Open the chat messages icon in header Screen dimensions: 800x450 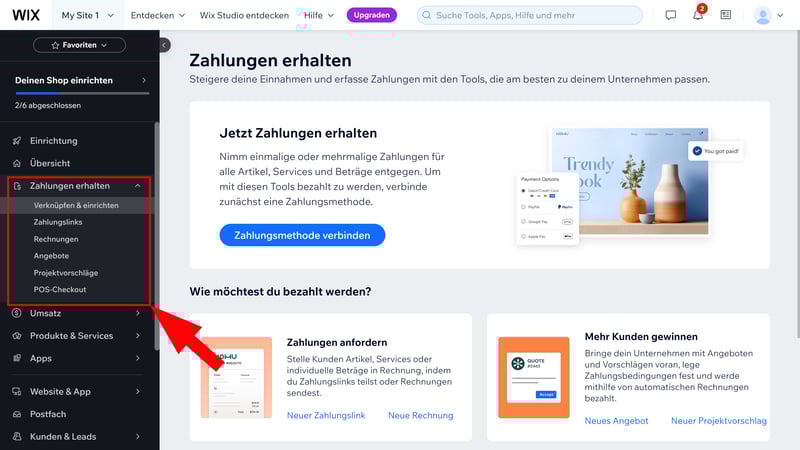pos(670,15)
